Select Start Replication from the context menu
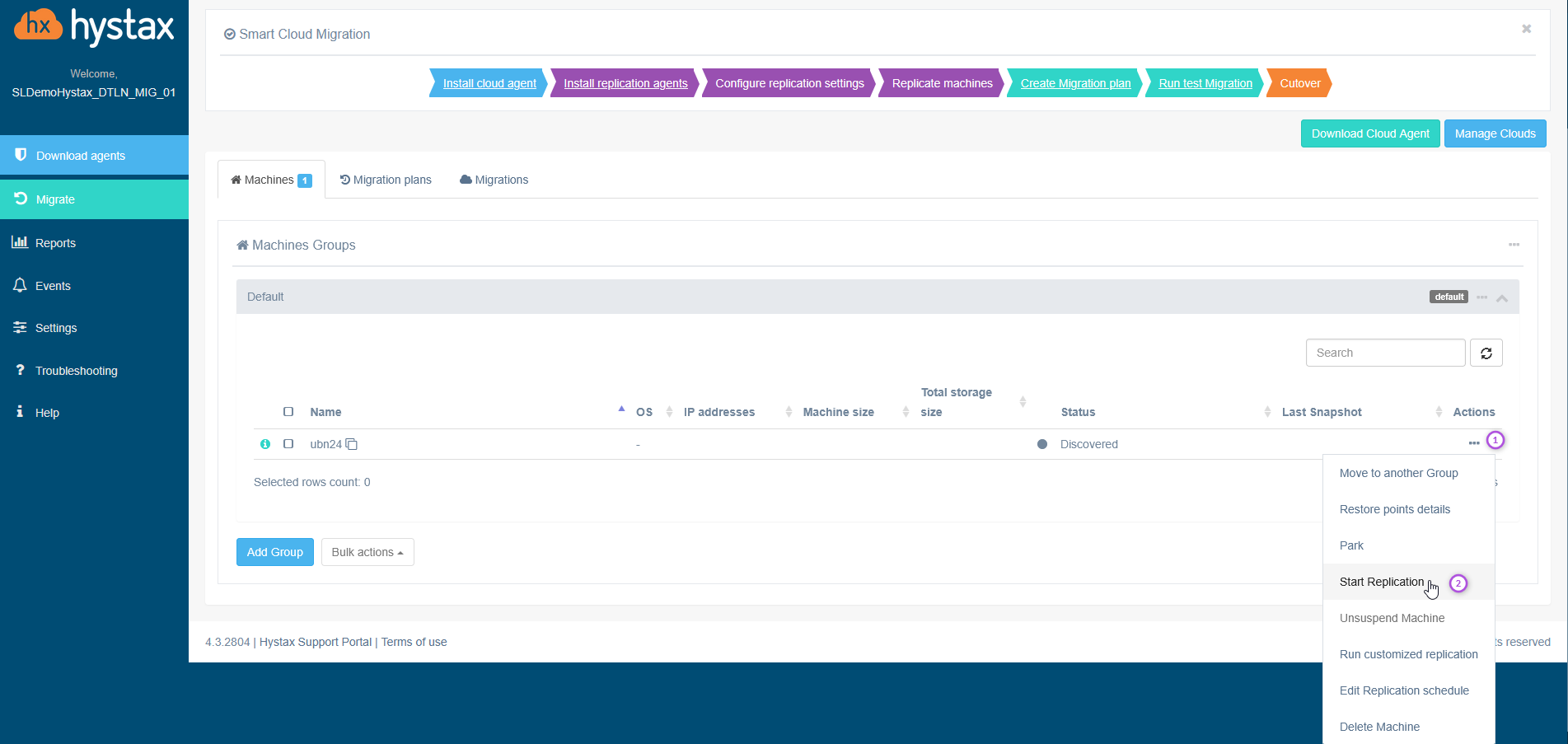 pos(1381,582)
